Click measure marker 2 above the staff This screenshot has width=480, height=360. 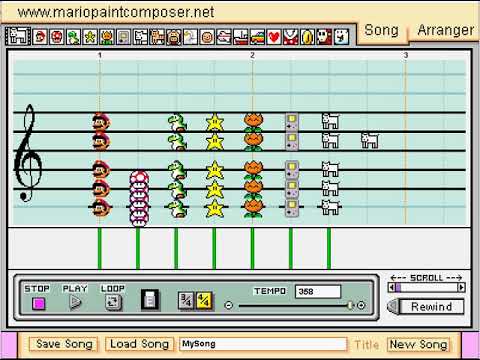coord(252,55)
